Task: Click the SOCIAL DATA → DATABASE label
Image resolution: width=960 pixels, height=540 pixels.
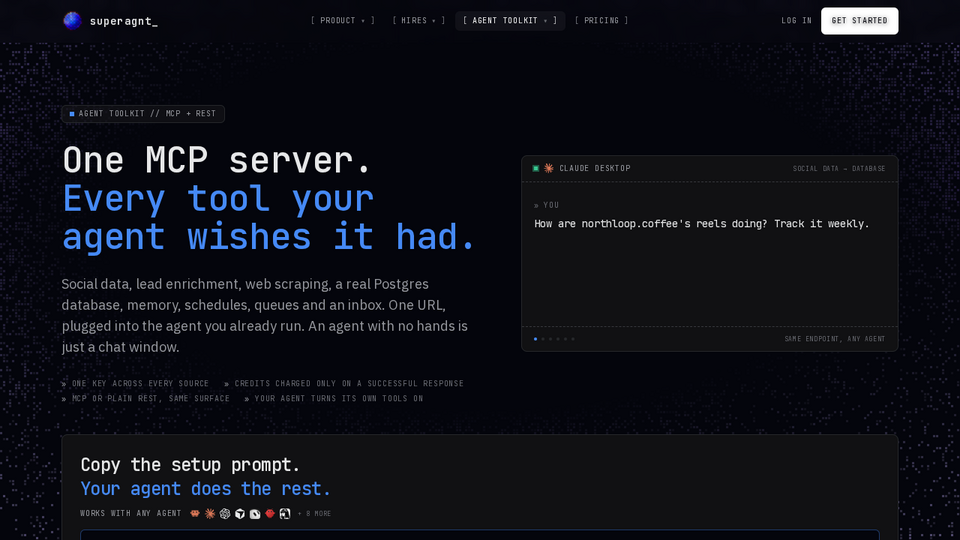Action: [839, 169]
